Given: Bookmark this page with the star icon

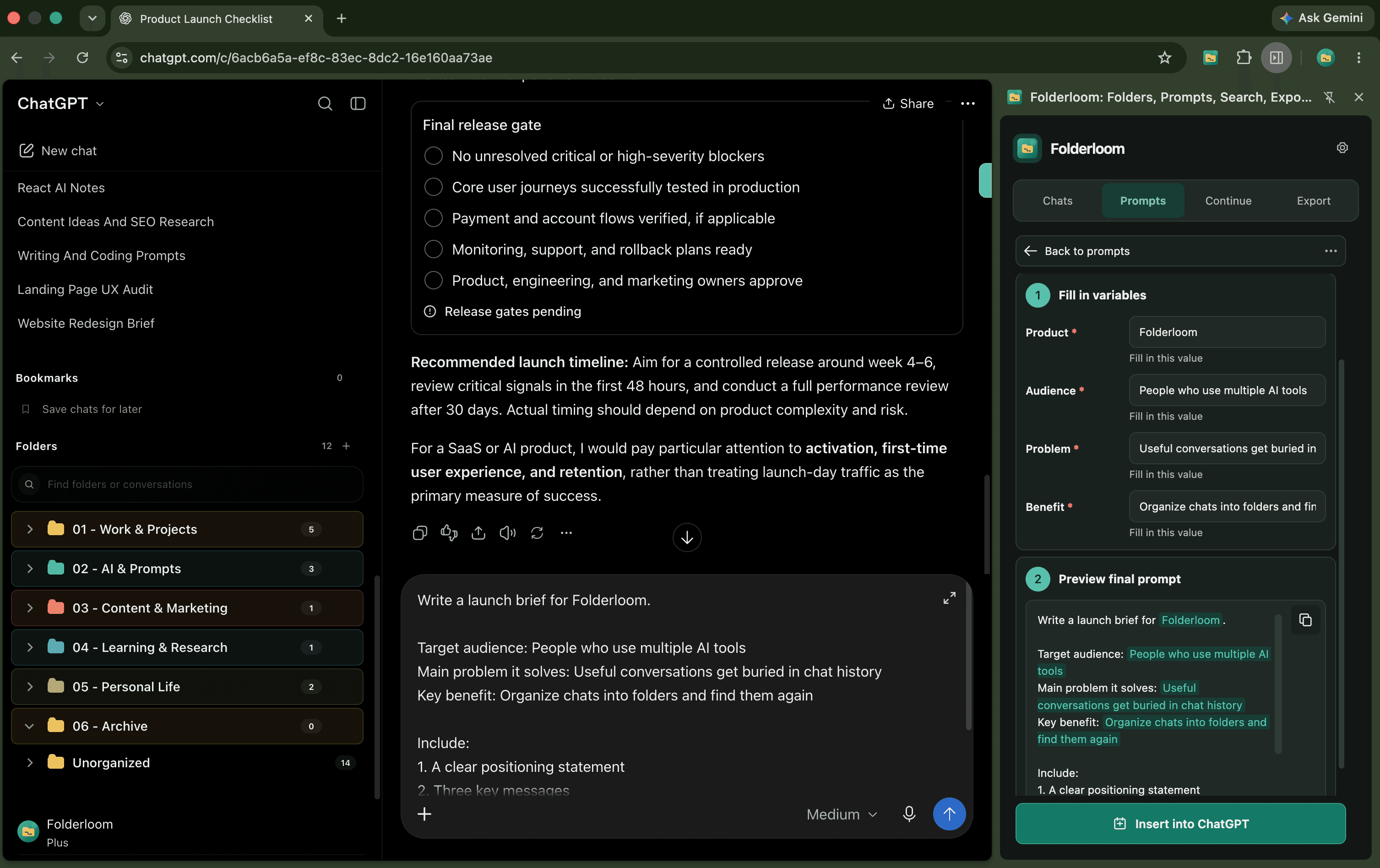Looking at the screenshot, I should point(1164,57).
